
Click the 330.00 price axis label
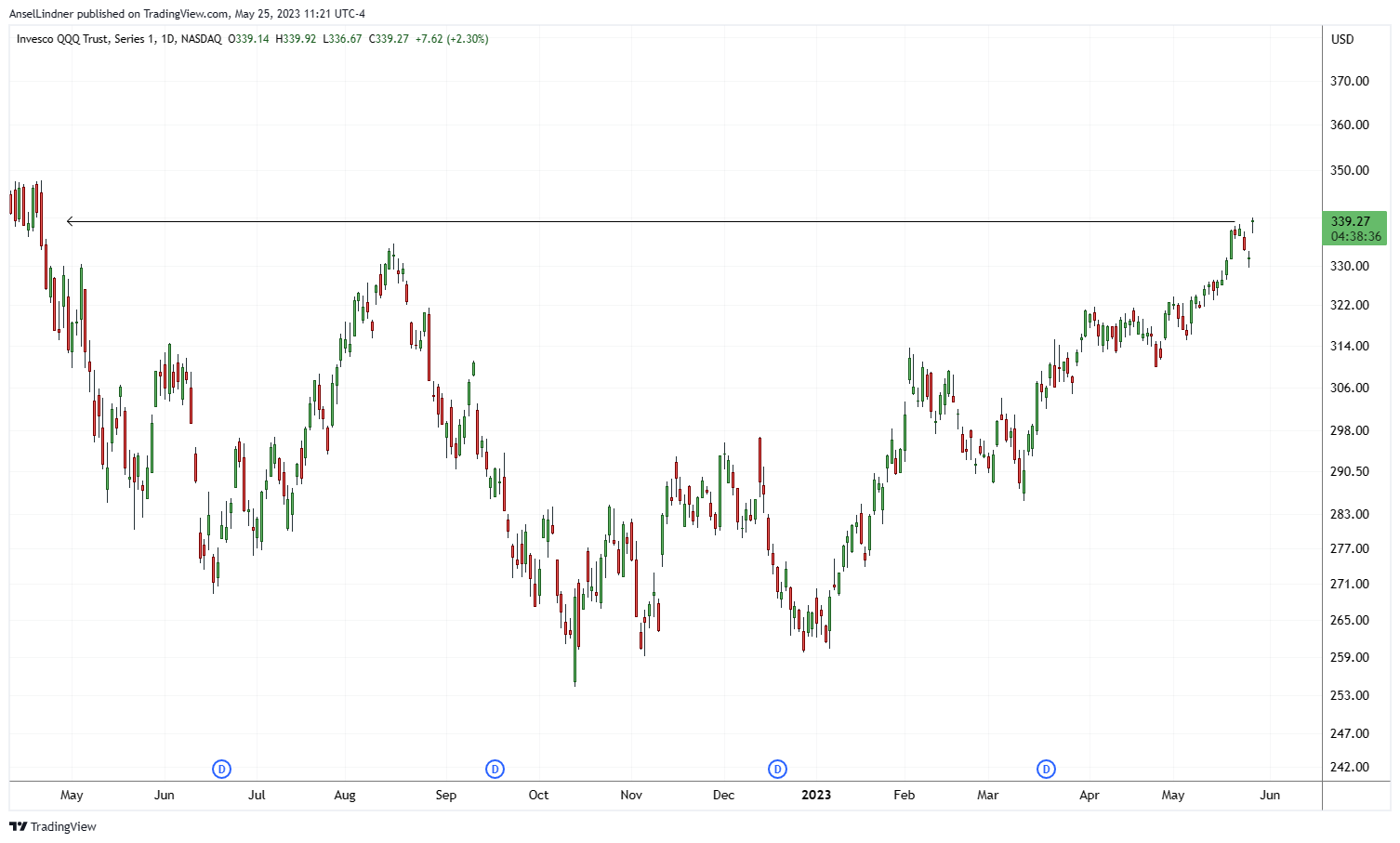[x=1350, y=266]
